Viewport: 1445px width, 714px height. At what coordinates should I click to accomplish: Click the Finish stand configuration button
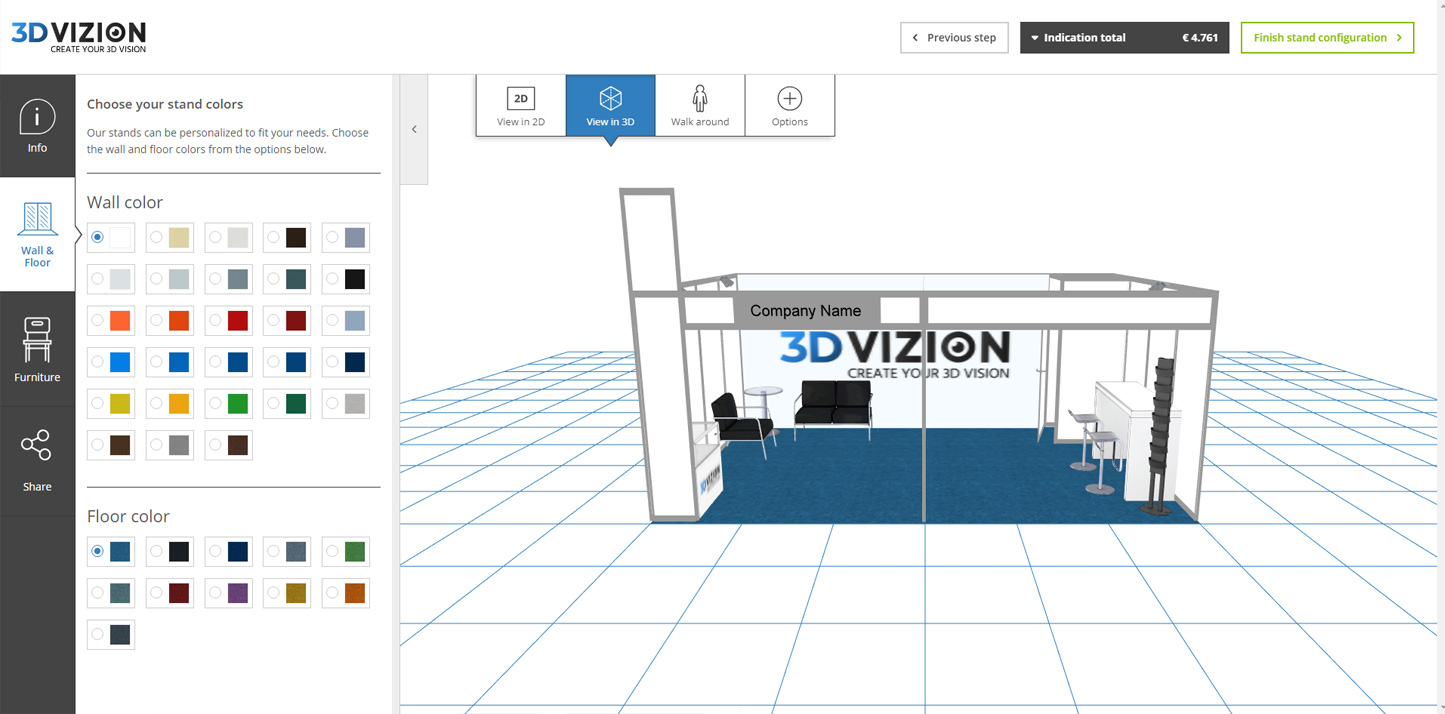[1326, 38]
